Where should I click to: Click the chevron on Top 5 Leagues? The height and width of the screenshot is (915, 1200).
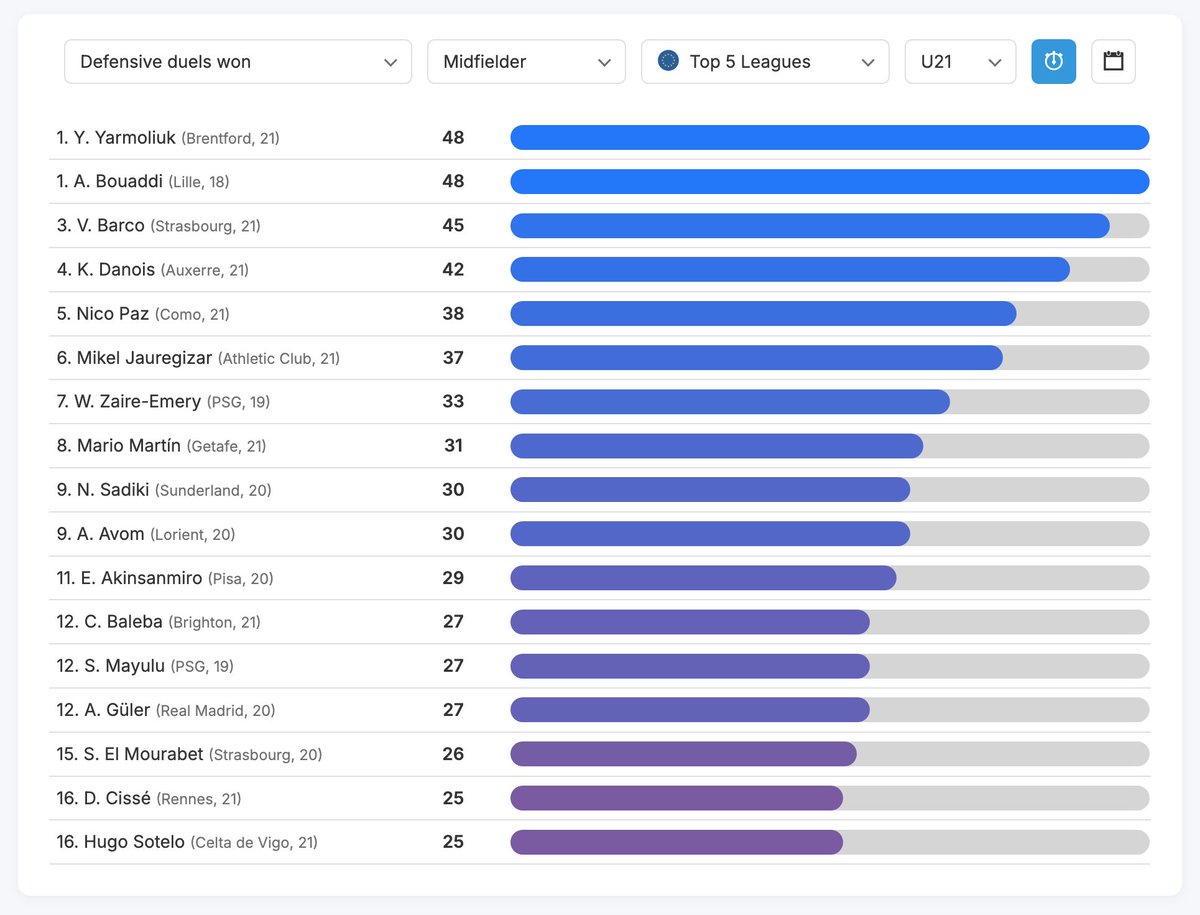pyautogui.click(x=868, y=61)
